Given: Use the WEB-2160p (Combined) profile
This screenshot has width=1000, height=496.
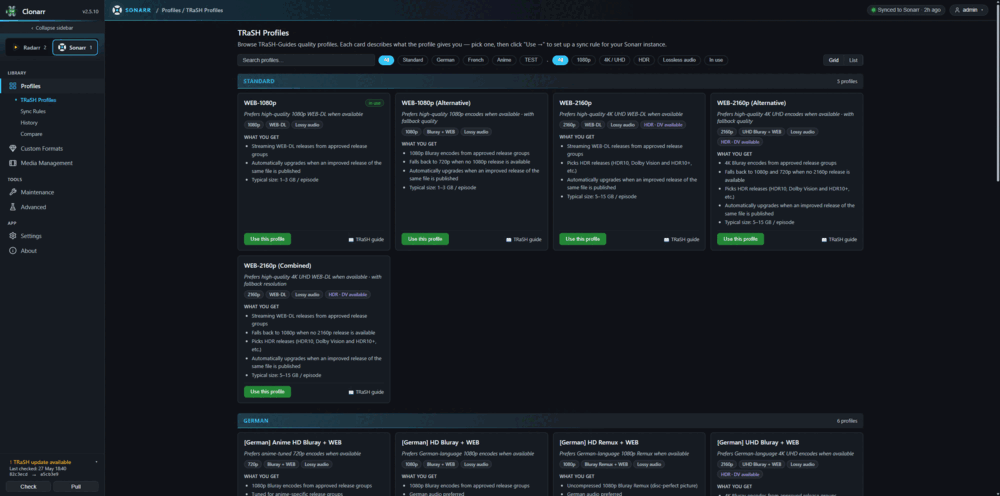Looking at the screenshot, I should (x=267, y=391).
